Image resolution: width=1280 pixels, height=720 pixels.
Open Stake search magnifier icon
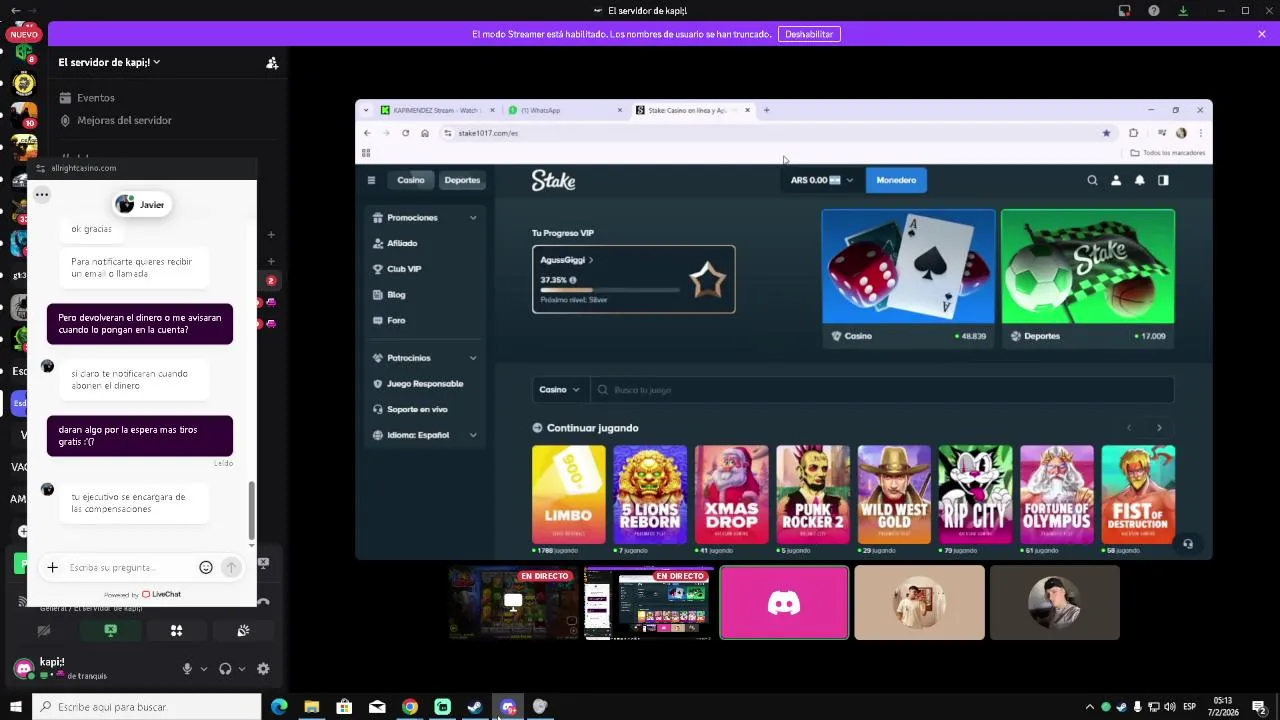[x=1092, y=180]
